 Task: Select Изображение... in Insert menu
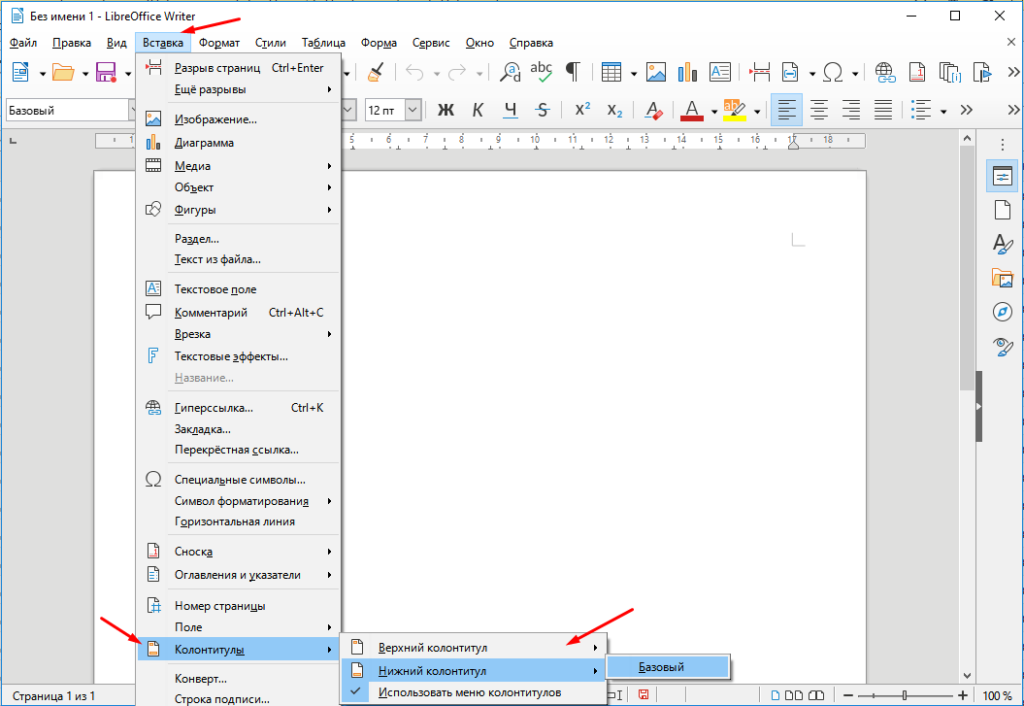click(x=238, y=120)
